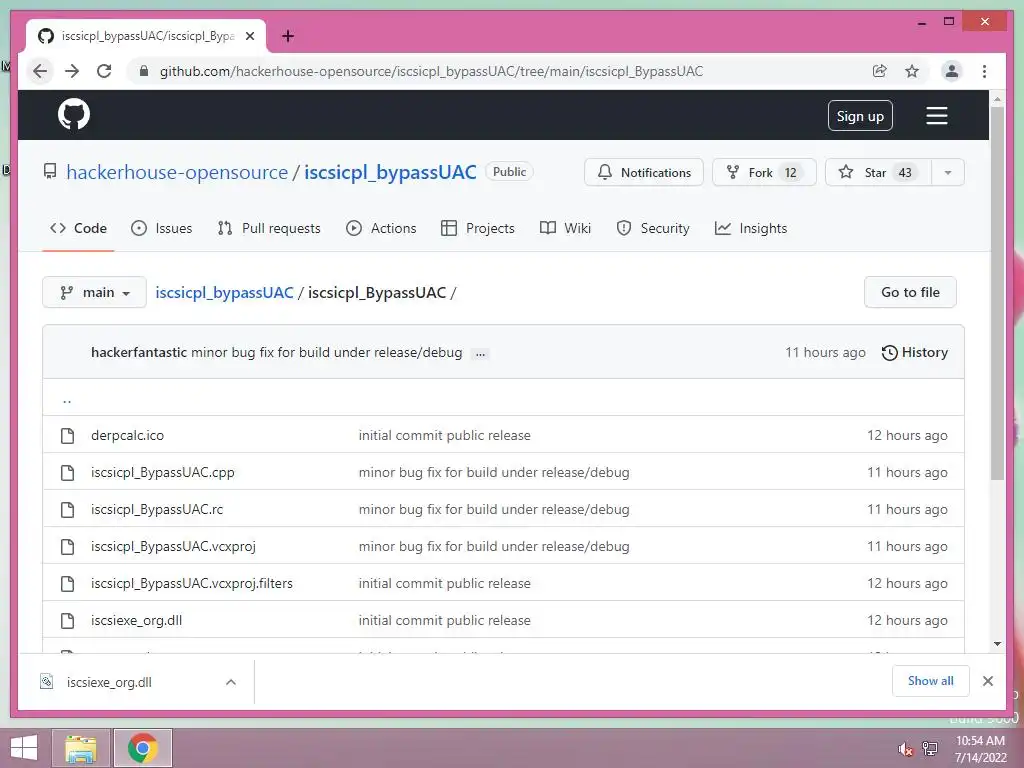Open iscsicpl_BypassUAC.vcxproj.filters file
Screen dimensions: 1024x768
coord(192,584)
